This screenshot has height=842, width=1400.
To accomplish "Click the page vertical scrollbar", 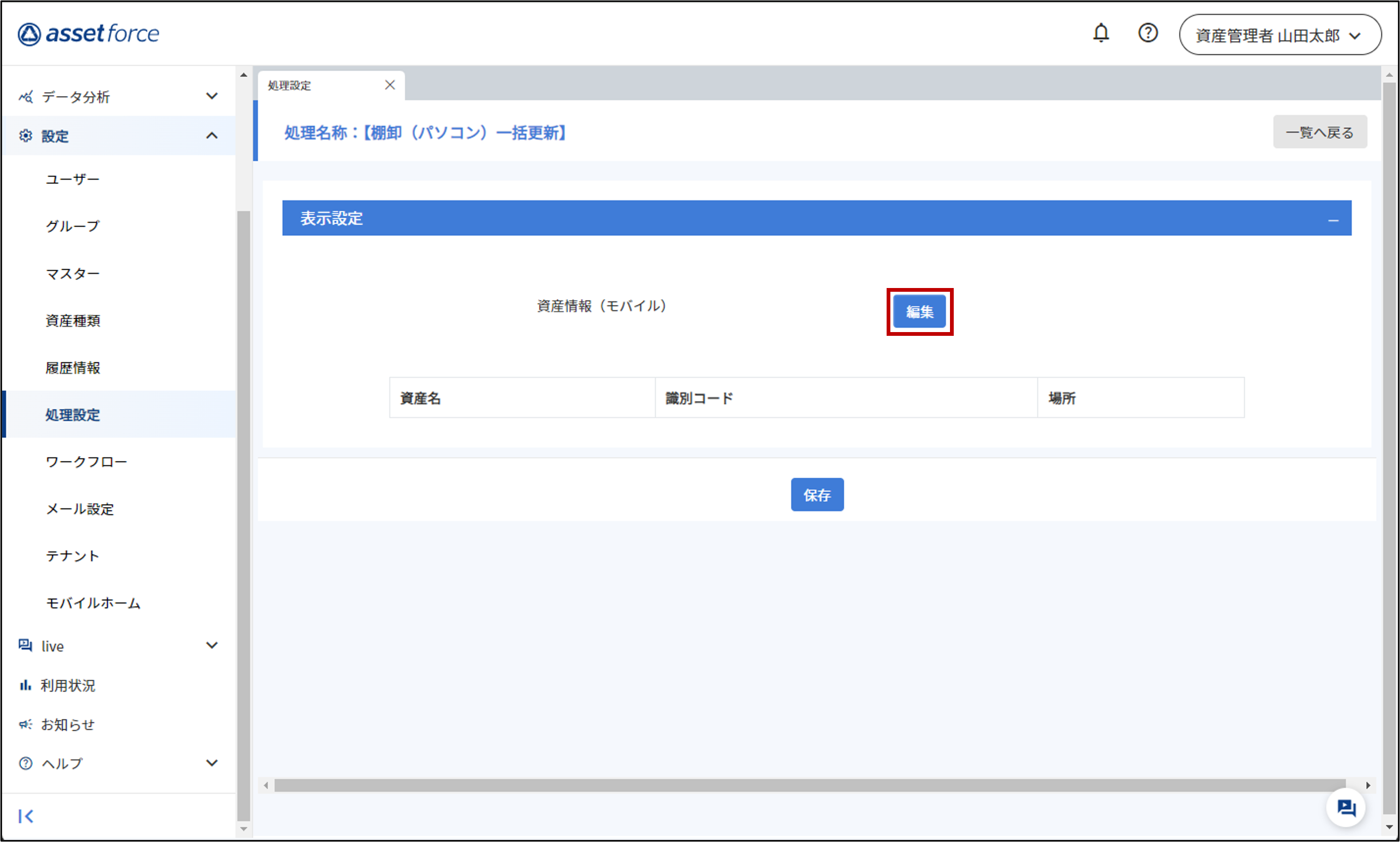I will pyautogui.click(x=1389, y=448).
